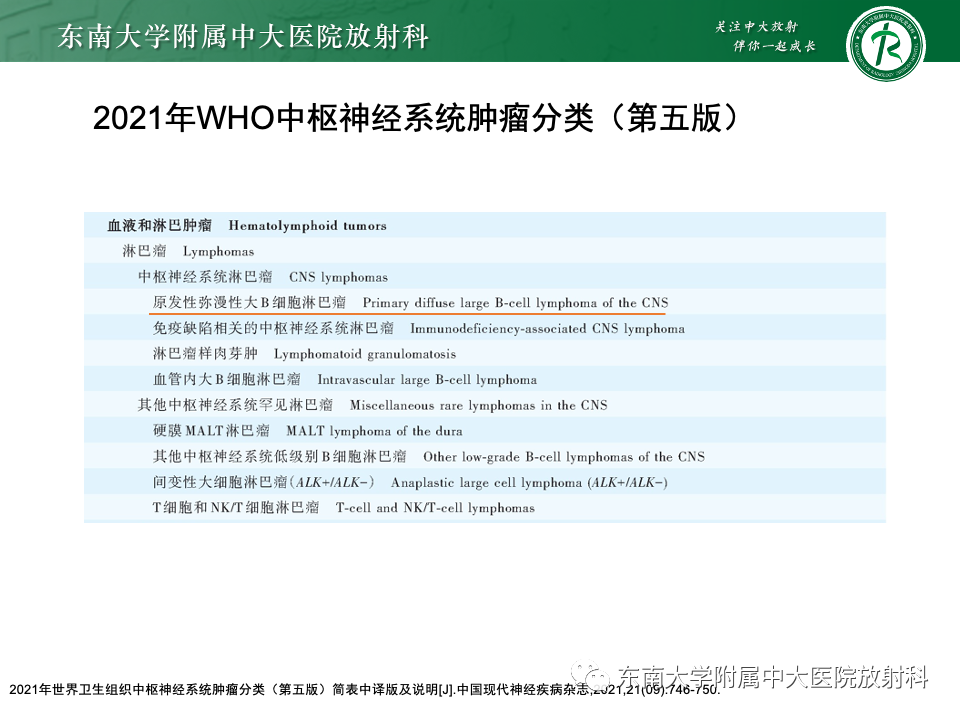Click the Chinese label 其他中枢神经系统罕见淋巴瘤
The width and height of the screenshot is (960, 720).
point(235,405)
